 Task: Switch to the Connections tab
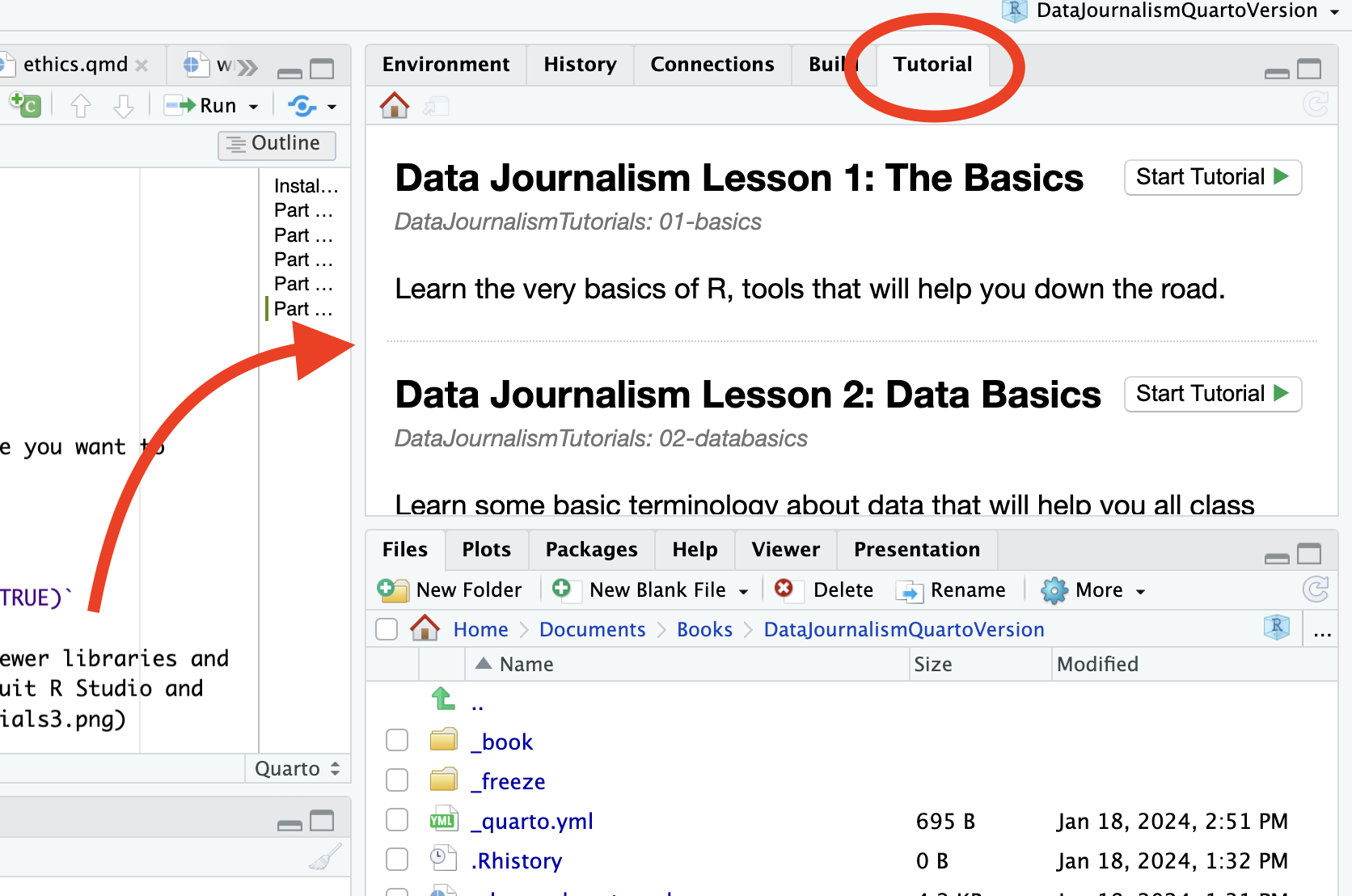[x=712, y=65]
